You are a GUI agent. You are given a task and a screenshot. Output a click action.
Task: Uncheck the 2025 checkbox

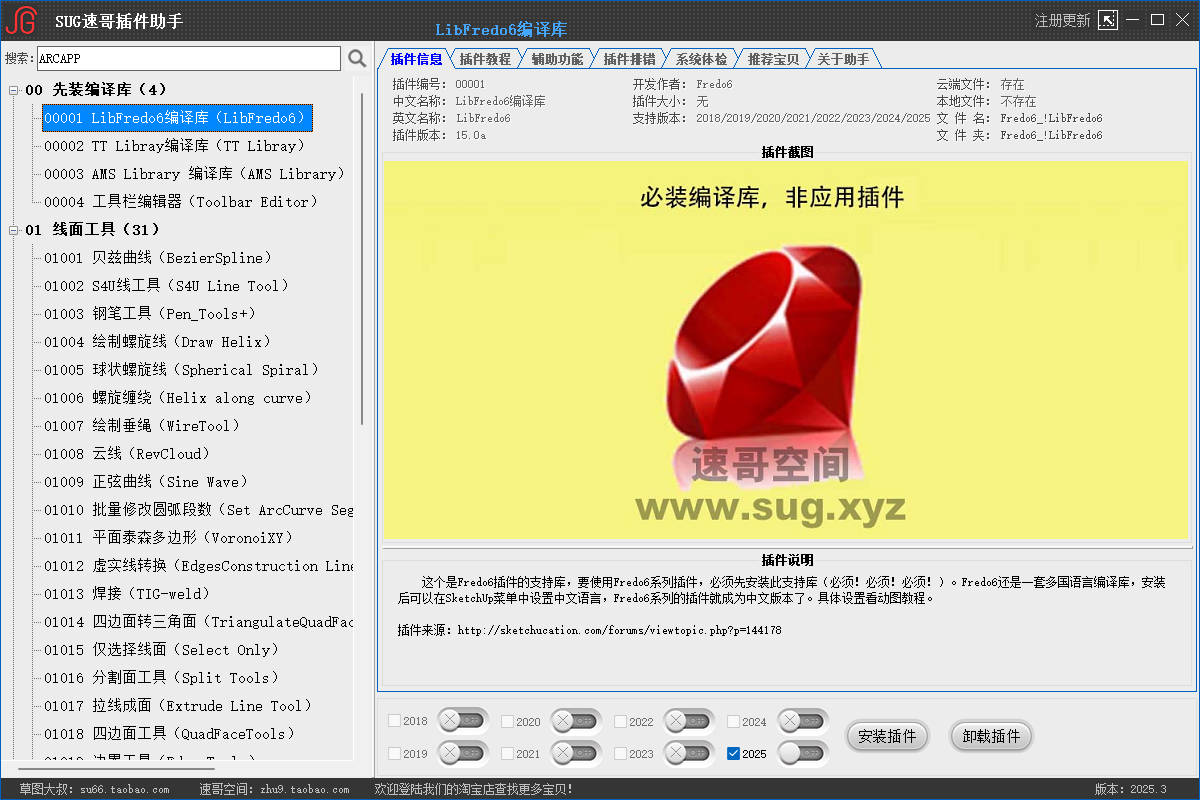pyautogui.click(x=734, y=753)
